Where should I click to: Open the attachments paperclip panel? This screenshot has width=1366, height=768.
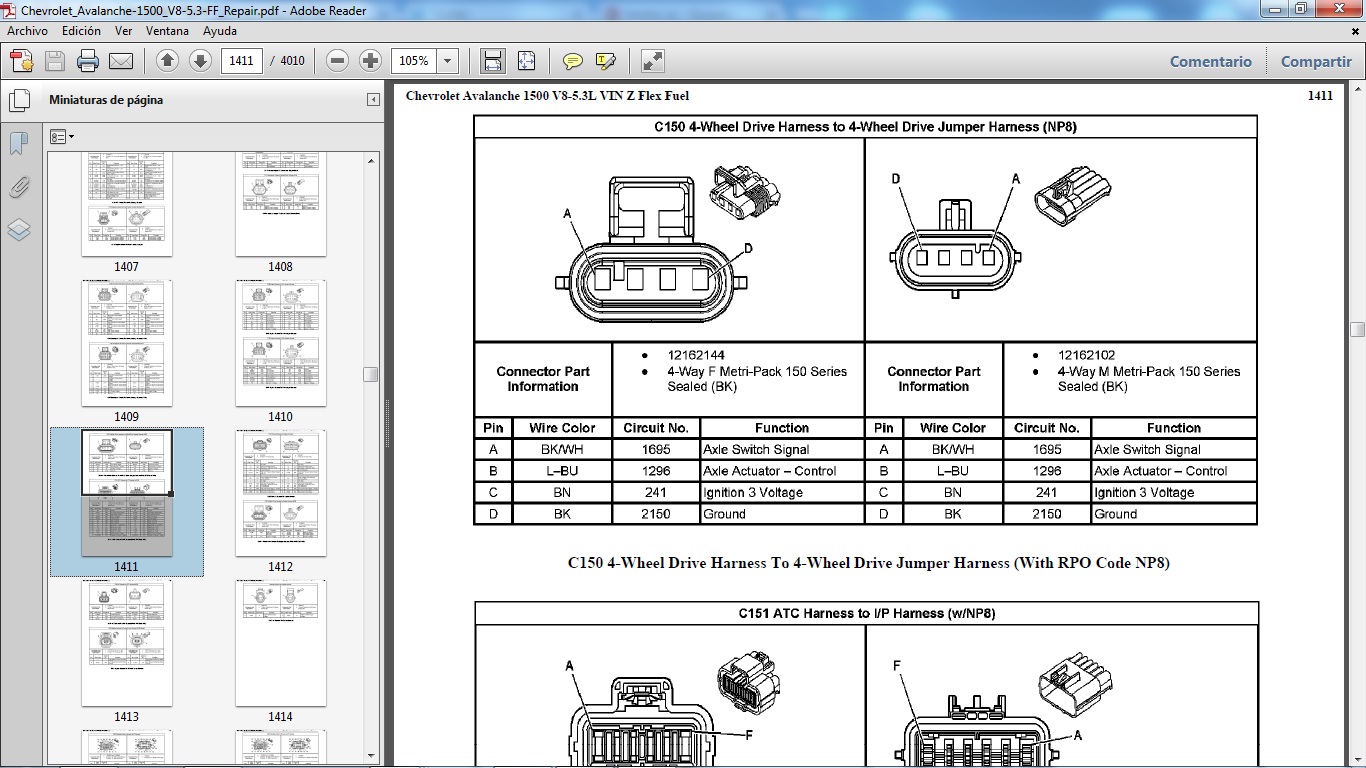click(x=19, y=187)
